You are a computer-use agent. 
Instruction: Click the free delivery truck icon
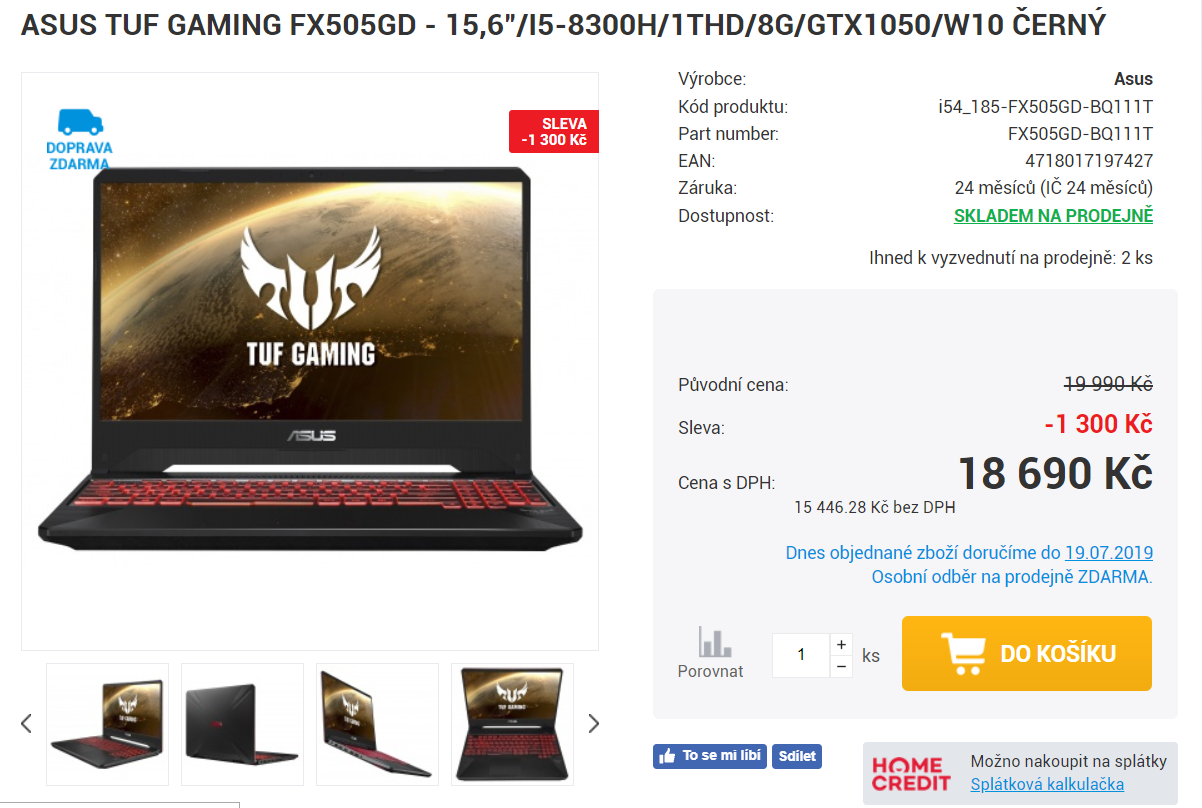[x=80, y=122]
